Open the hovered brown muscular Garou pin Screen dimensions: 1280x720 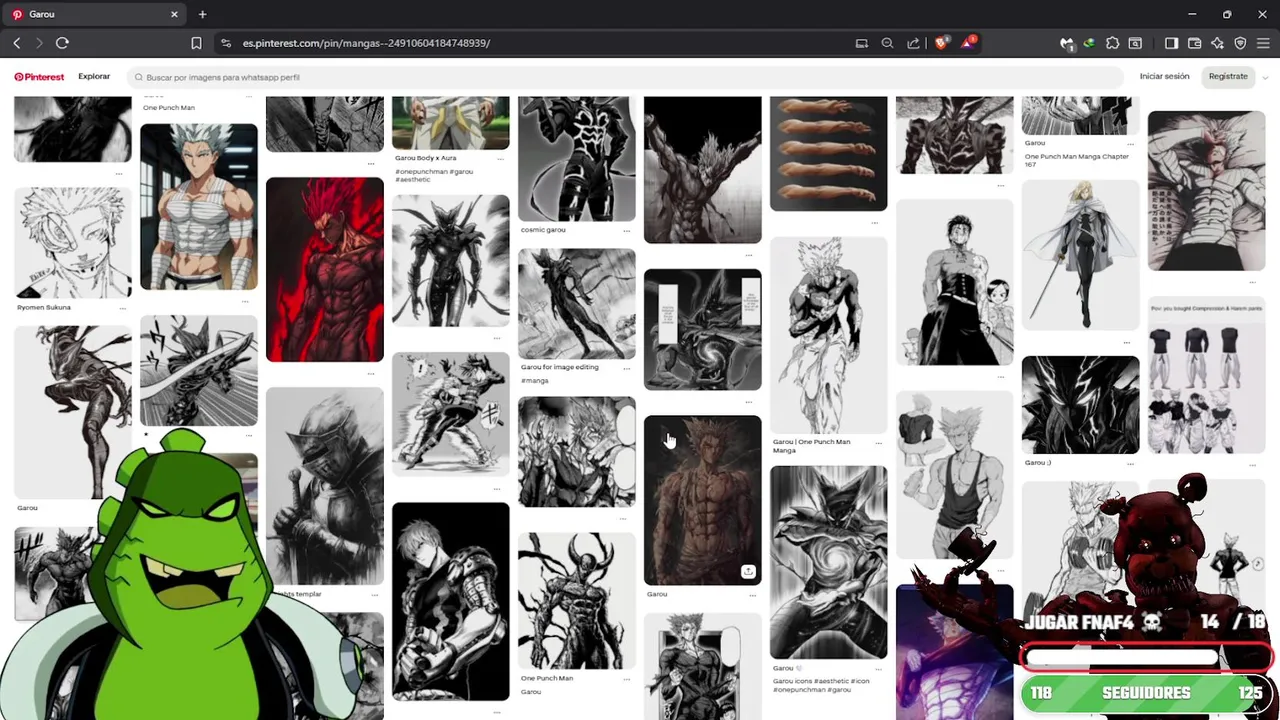[x=702, y=501]
